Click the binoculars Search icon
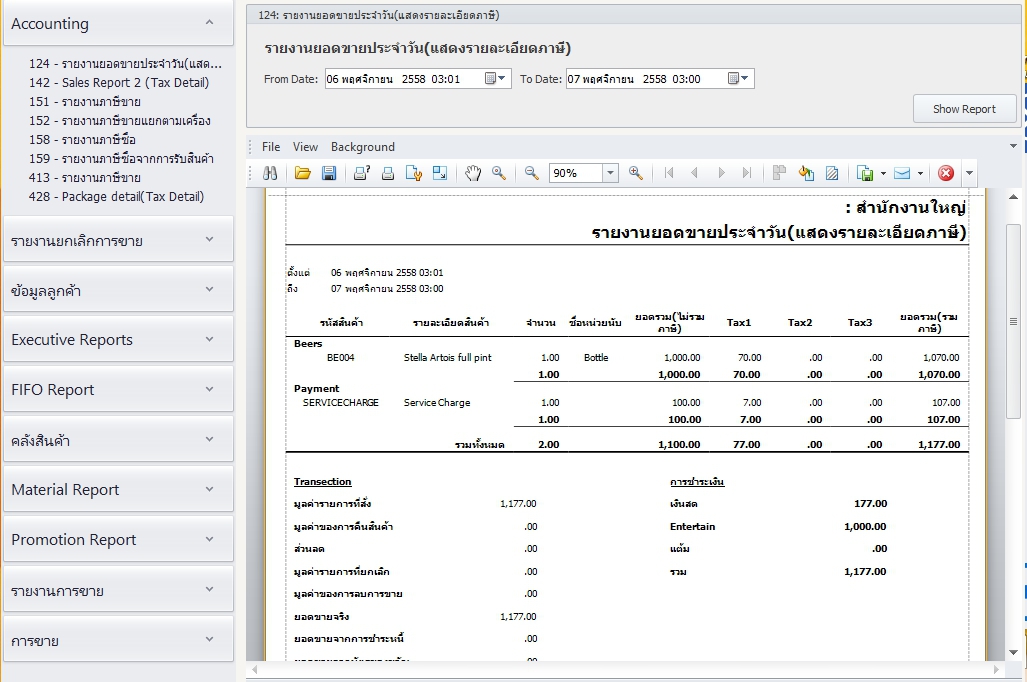This screenshot has height=682, width=1027. [x=270, y=173]
